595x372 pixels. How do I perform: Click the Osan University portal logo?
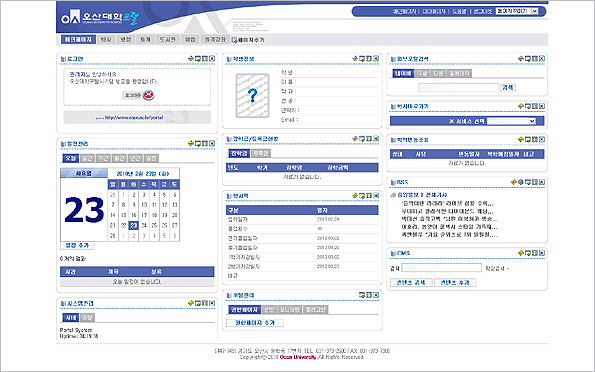click(x=100, y=18)
